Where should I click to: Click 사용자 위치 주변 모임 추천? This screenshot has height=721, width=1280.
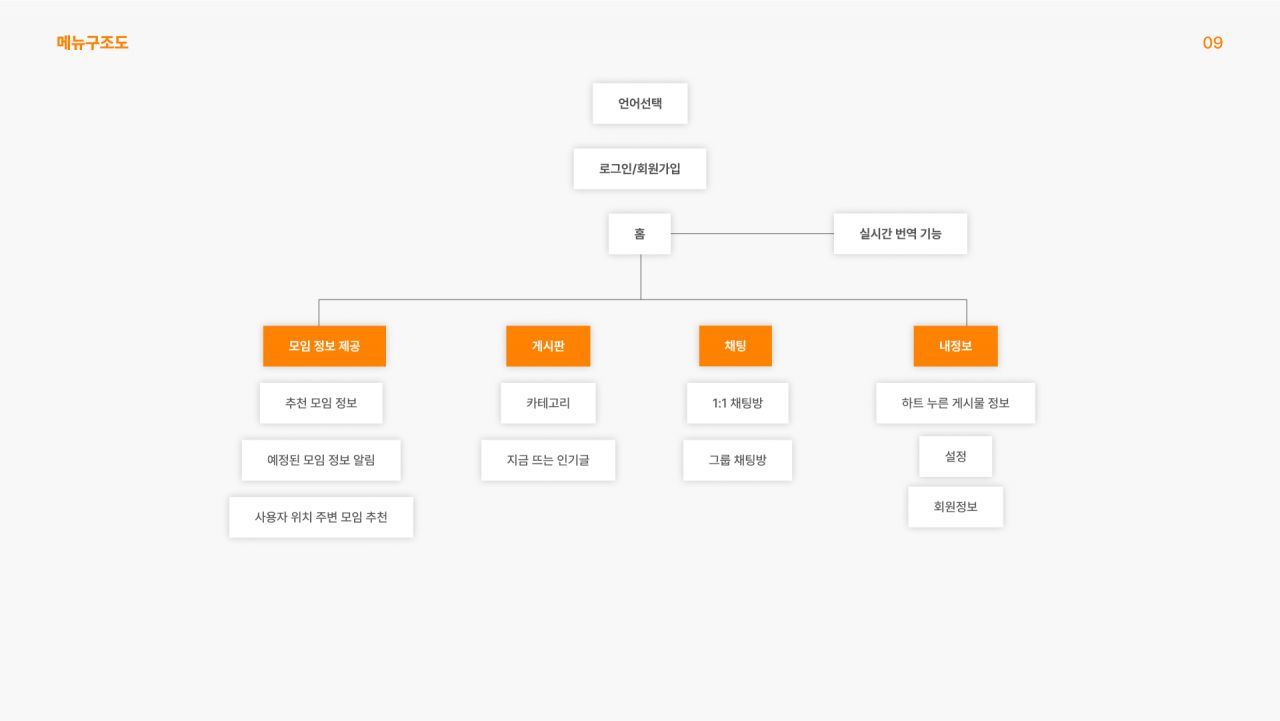click(x=321, y=517)
